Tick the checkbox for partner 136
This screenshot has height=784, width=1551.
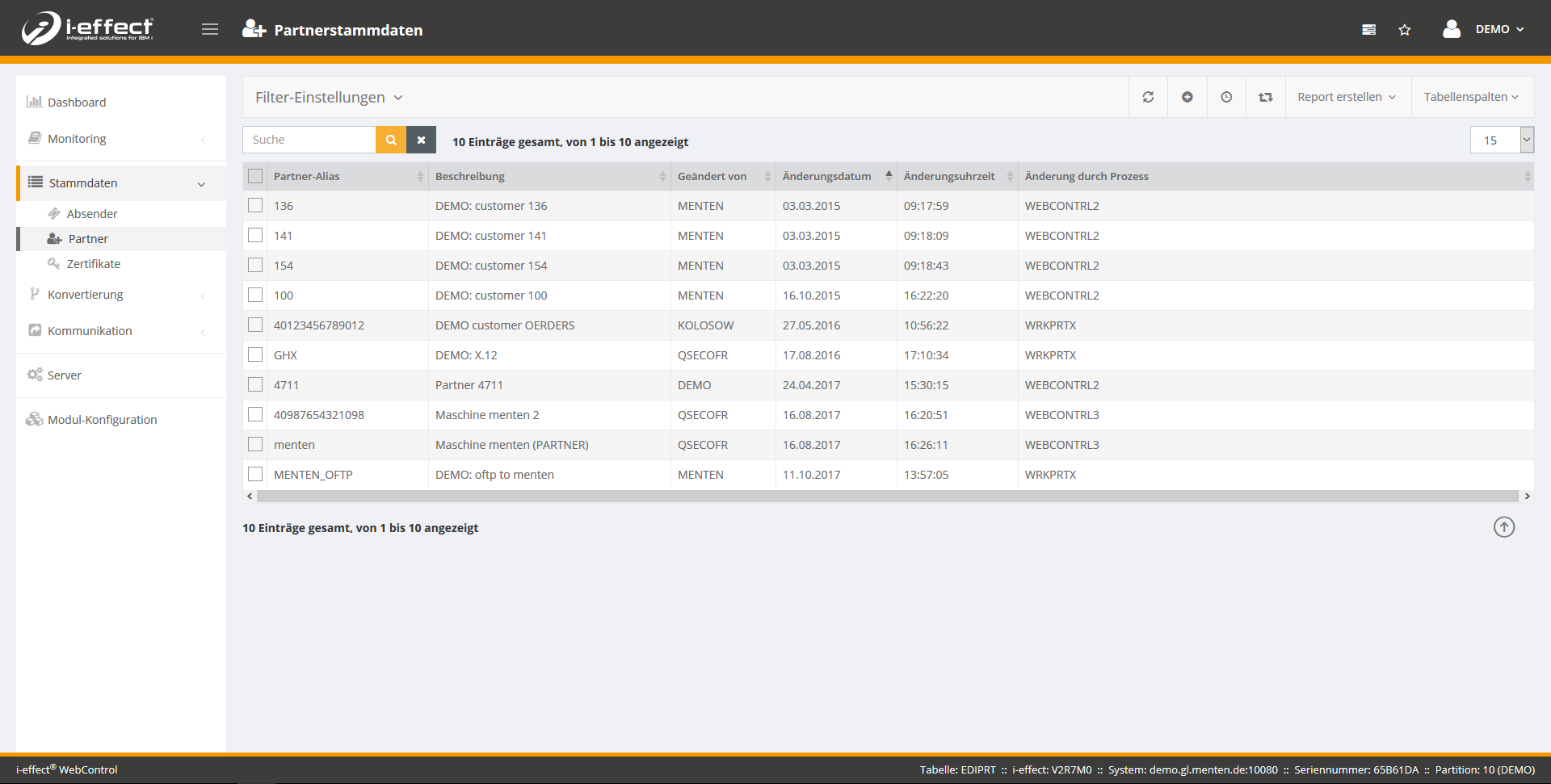255,206
